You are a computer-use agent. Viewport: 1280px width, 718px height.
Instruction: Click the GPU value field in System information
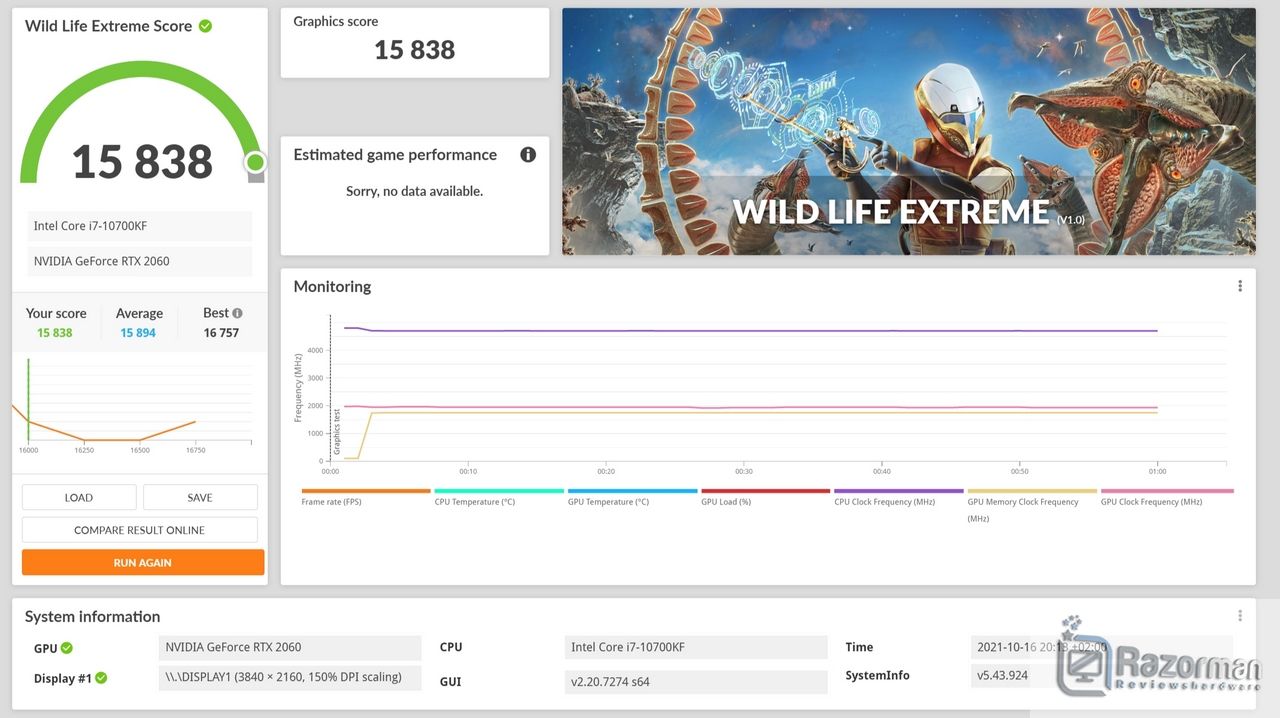point(290,647)
